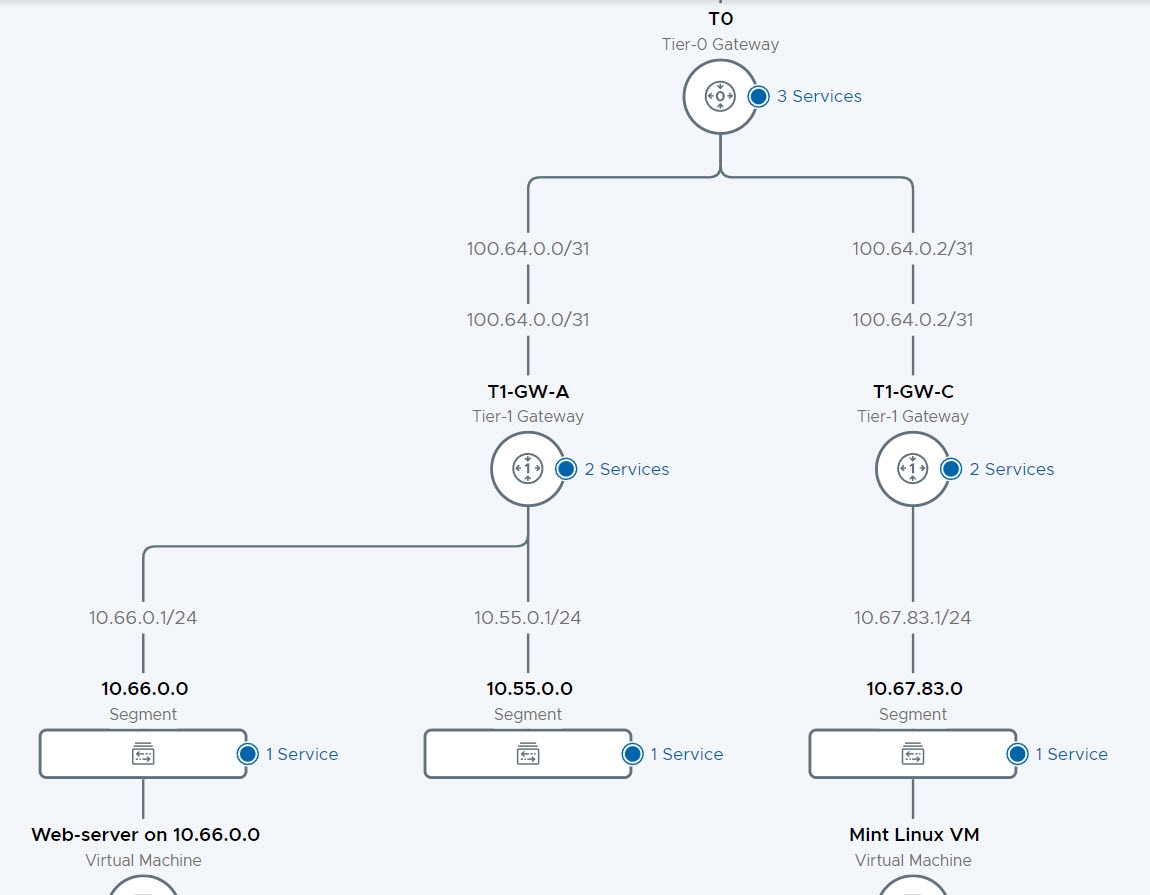Click the Mint Linux VM icon
The width and height of the screenshot is (1150, 895).
(913, 885)
